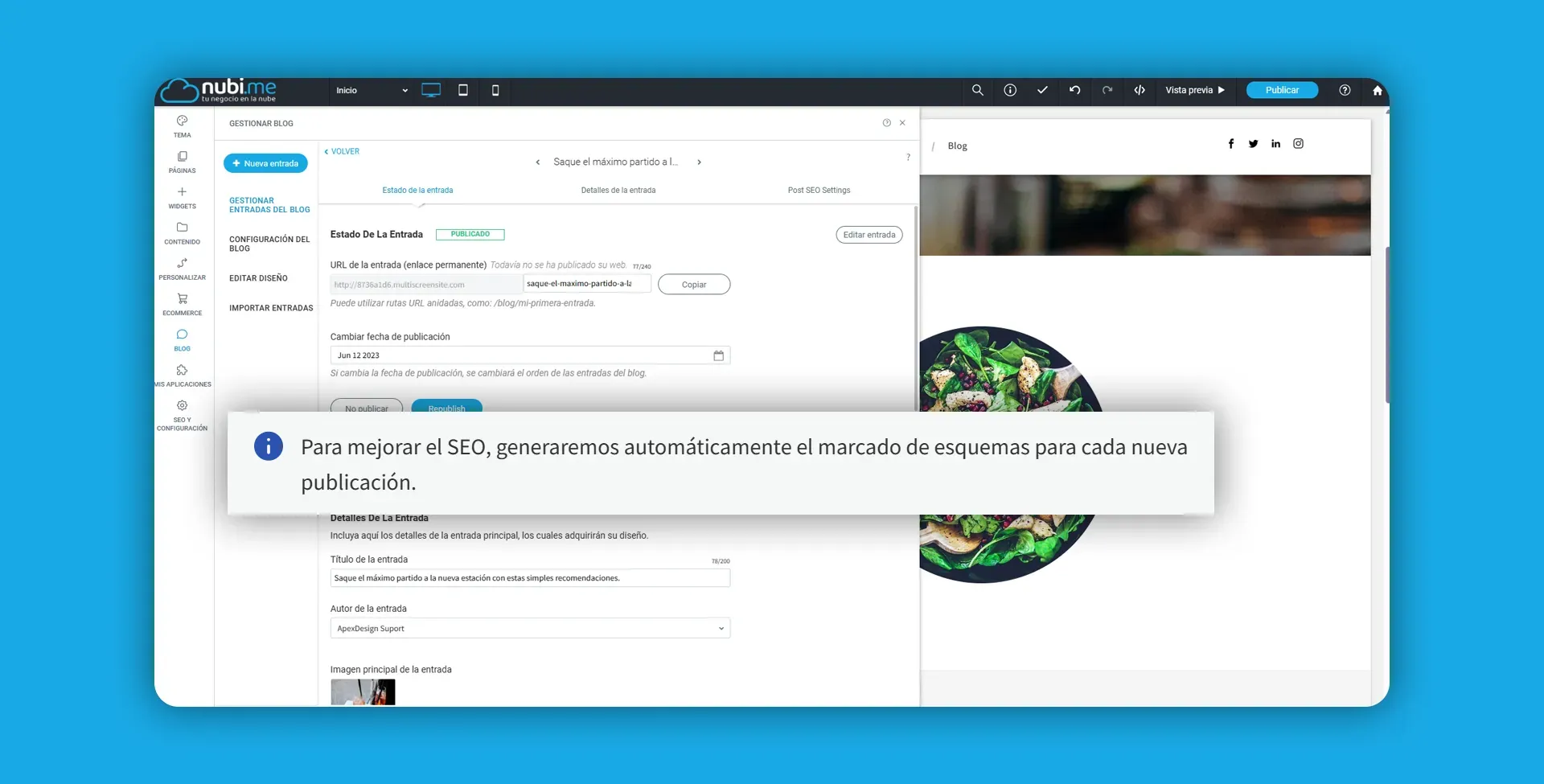Click the undo arrow icon
This screenshot has width=1544, height=784.
(1074, 91)
